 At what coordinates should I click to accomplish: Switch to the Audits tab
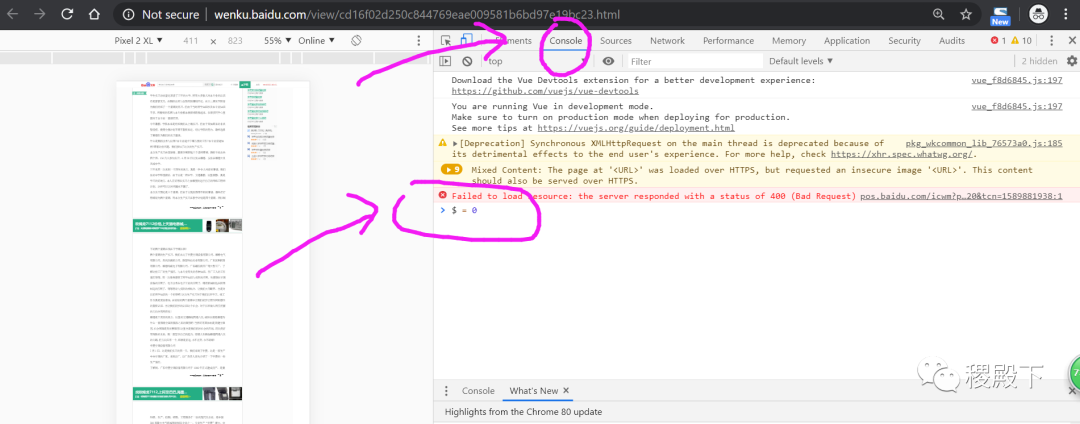[952, 41]
